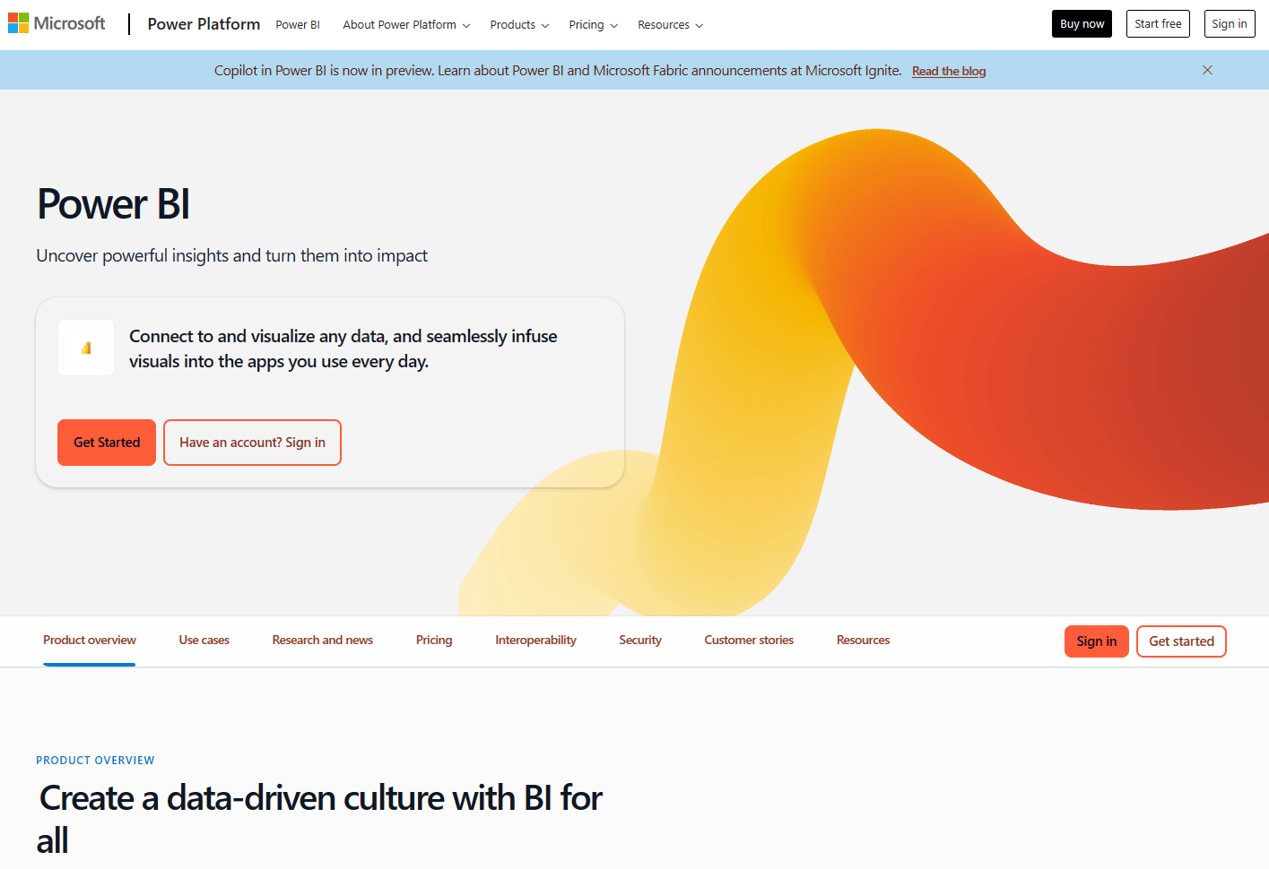This screenshot has height=869, width=1269.
Task: Click the Microsoft logo
Action: click(x=57, y=23)
